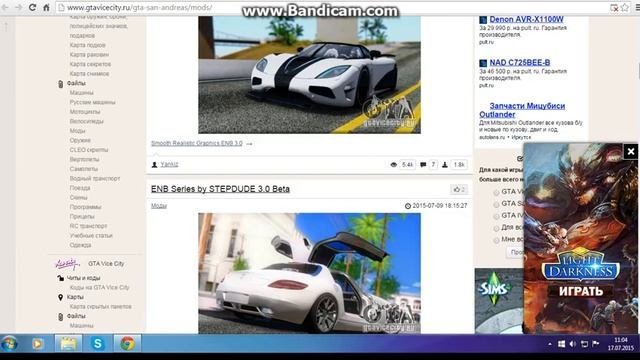Open Коды на GTA Vice City link
The width and height of the screenshot is (640, 360).
99,288
